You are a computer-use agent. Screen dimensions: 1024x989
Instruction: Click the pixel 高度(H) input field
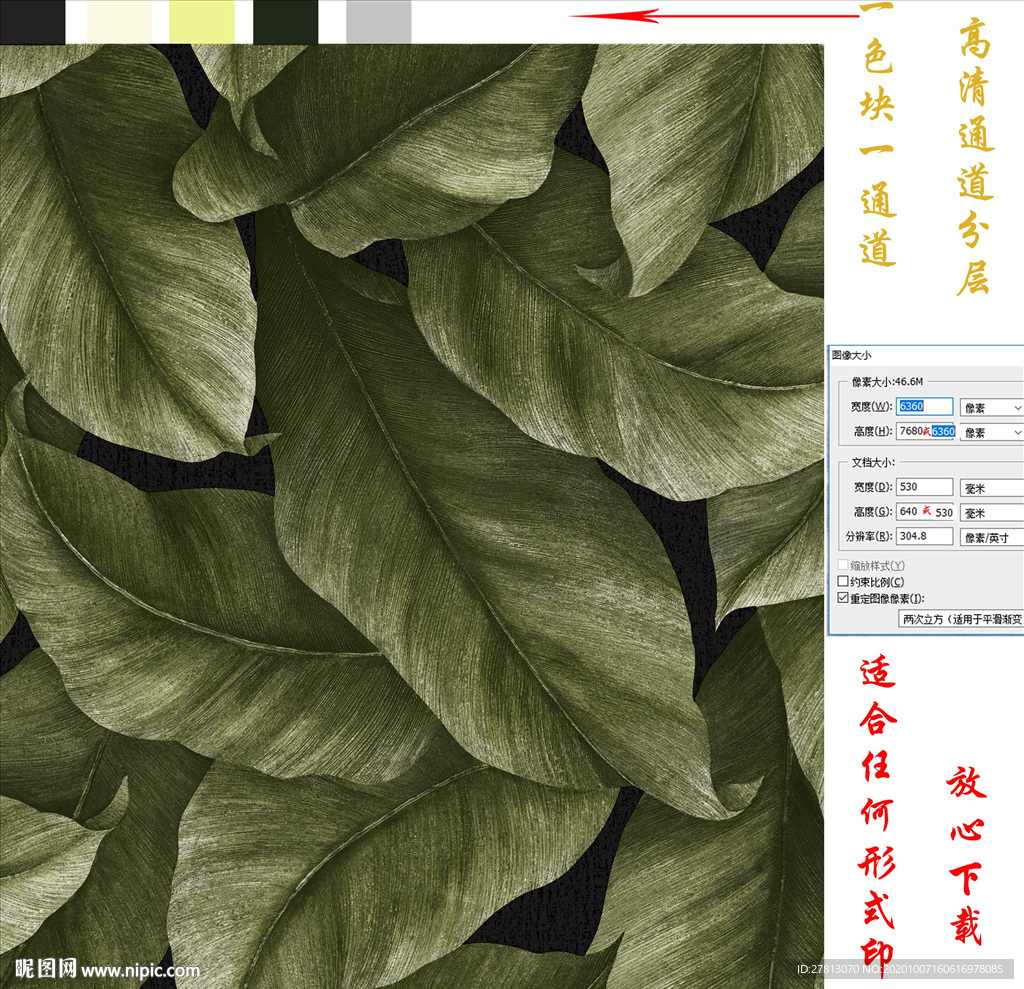click(x=925, y=431)
